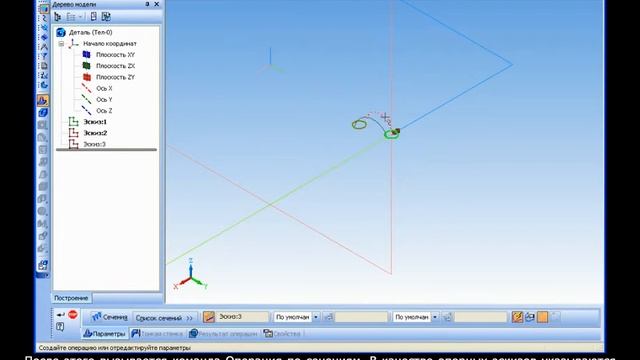Select Ось Z in the tree
Image resolution: width=640 pixels, height=360 pixels.
104,111
